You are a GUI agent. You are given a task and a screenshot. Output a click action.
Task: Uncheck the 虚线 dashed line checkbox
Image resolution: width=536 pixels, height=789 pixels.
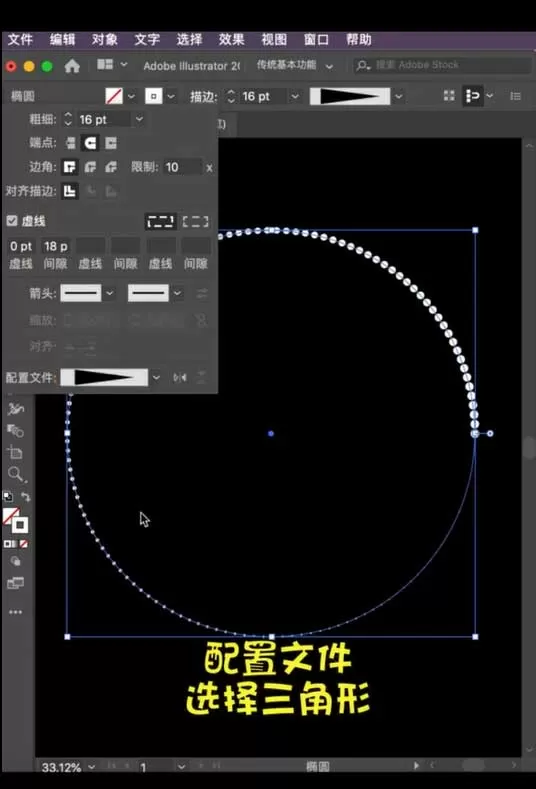point(12,220)
